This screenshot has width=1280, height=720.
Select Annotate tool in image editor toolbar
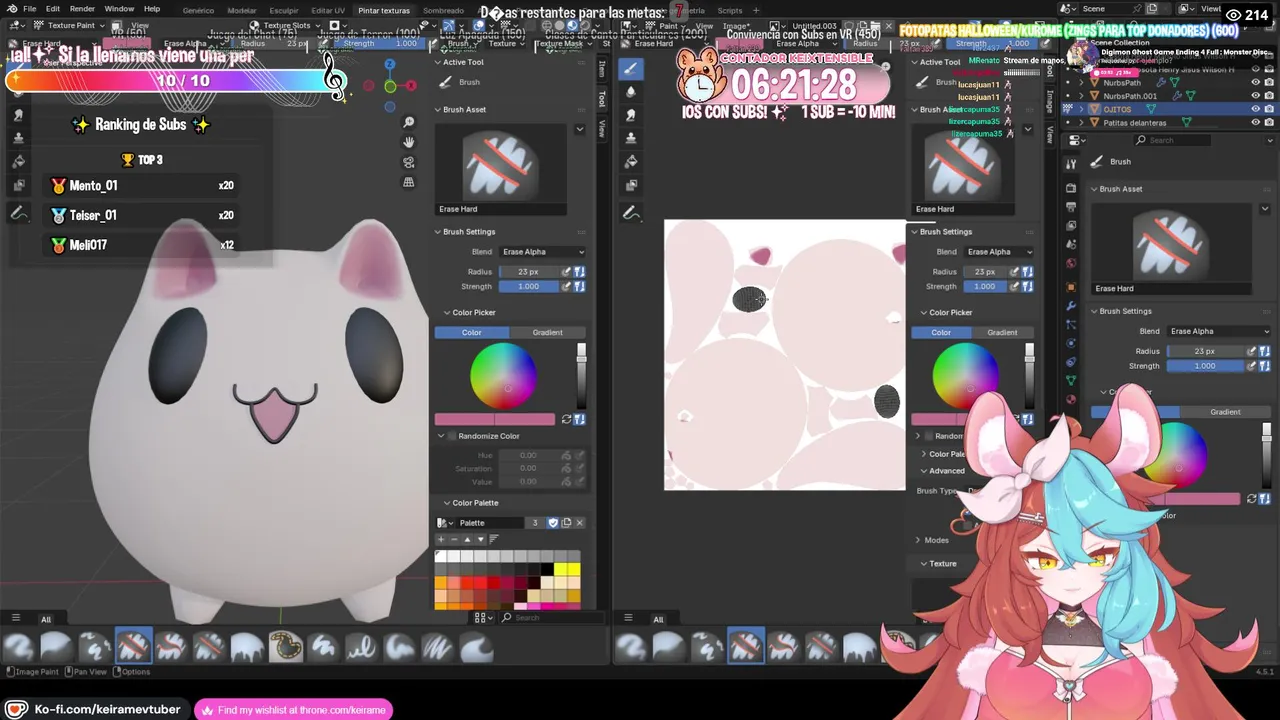[x=630, y=213]
